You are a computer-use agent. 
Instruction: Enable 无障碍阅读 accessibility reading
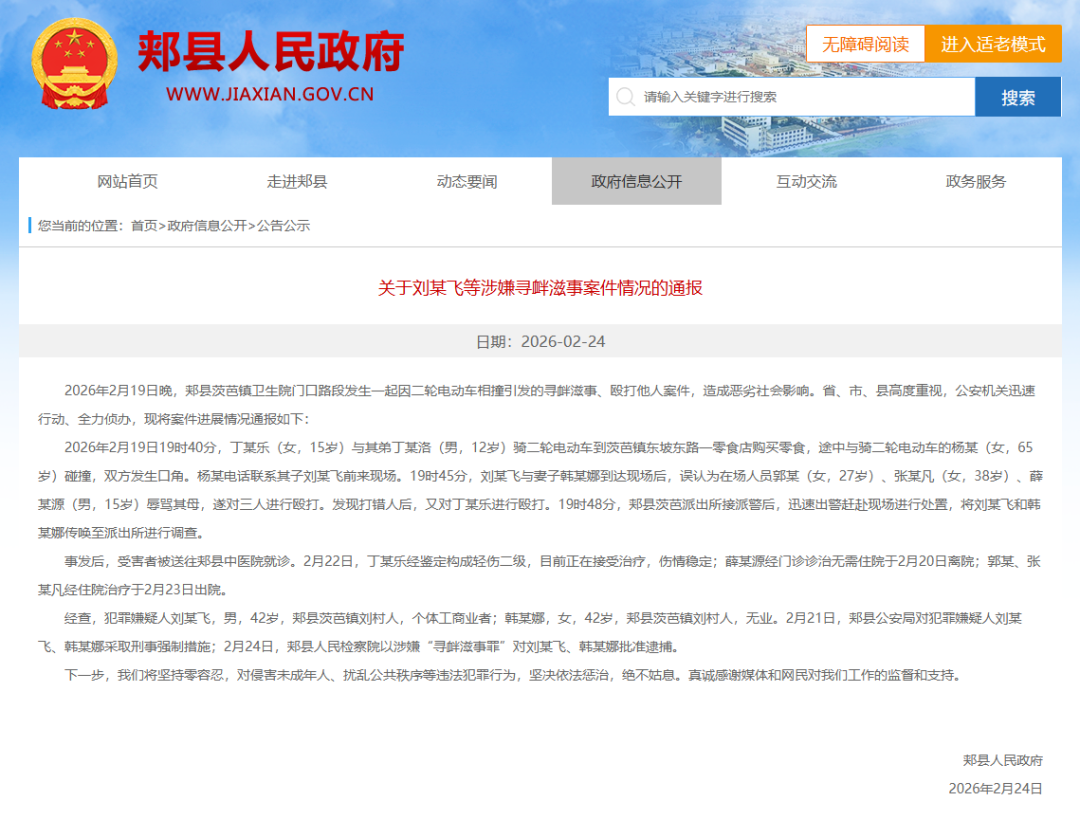pyautogui.click(x=865, y=44)
